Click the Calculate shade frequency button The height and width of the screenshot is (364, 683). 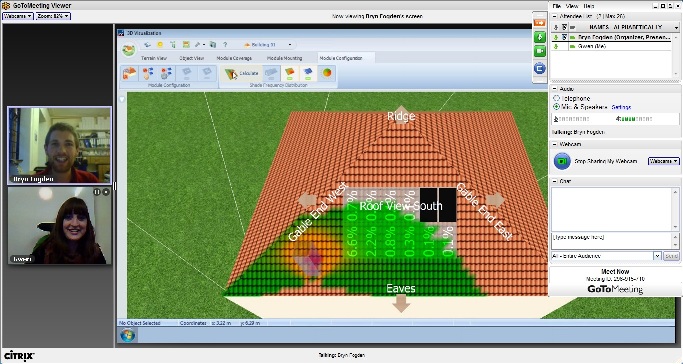pyautogui.click(x=242, y=74)
